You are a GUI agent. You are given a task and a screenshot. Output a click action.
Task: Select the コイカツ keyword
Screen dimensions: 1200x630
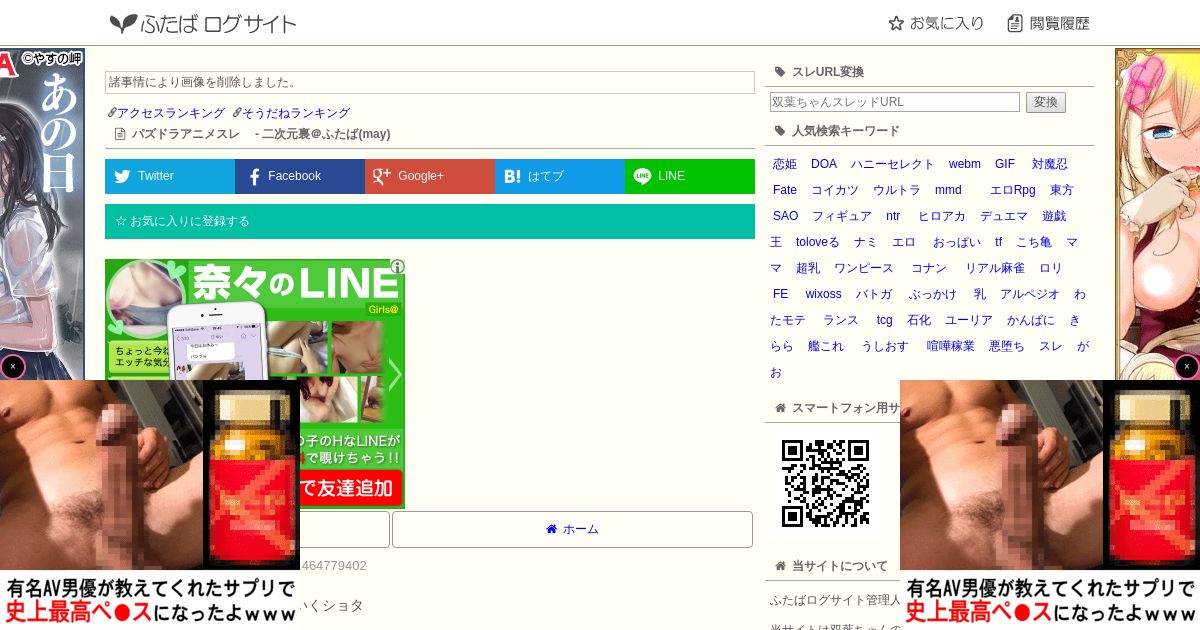point(835,190)
